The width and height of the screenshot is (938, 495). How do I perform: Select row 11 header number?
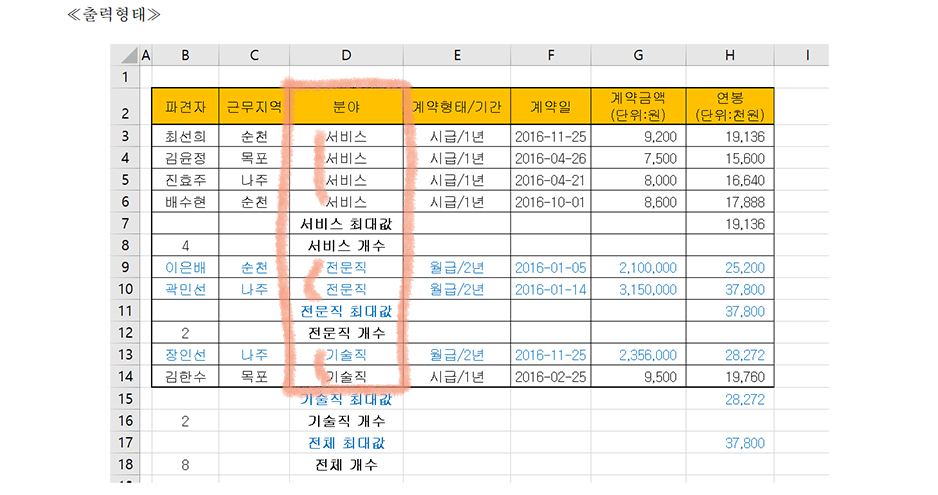(x=125, y=311)
